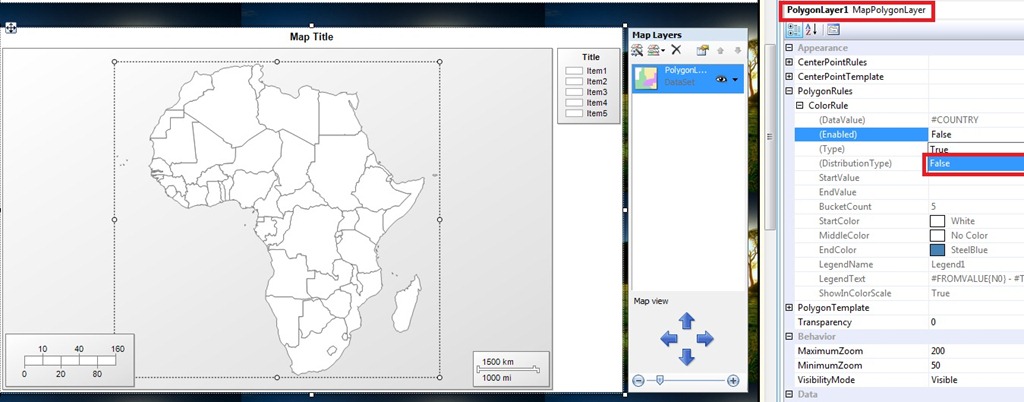Pan the map view right arrow
The width and height of the screenshot is (1024, 402).
[705, 338]
